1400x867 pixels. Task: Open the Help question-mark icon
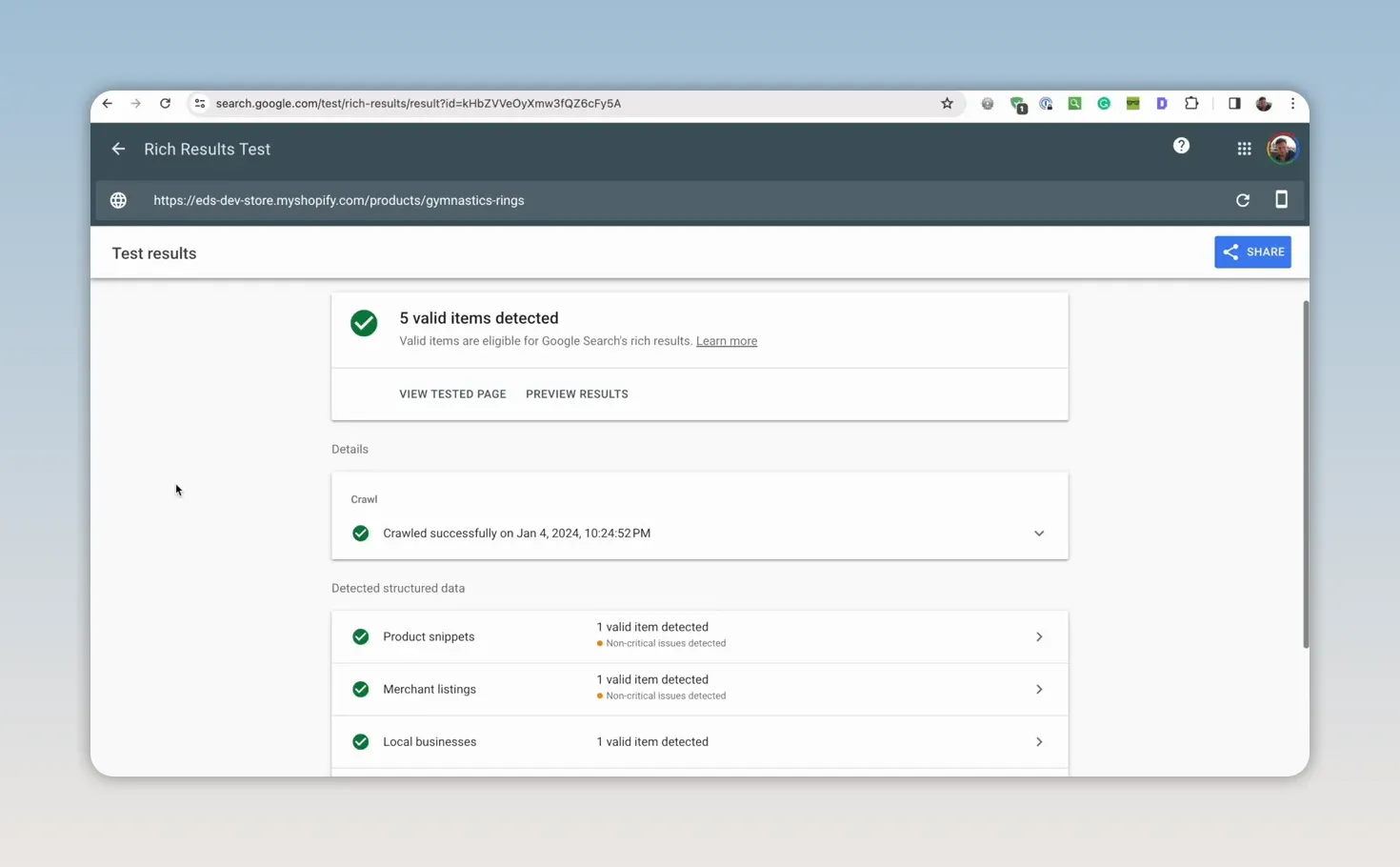pos(1181,146)
